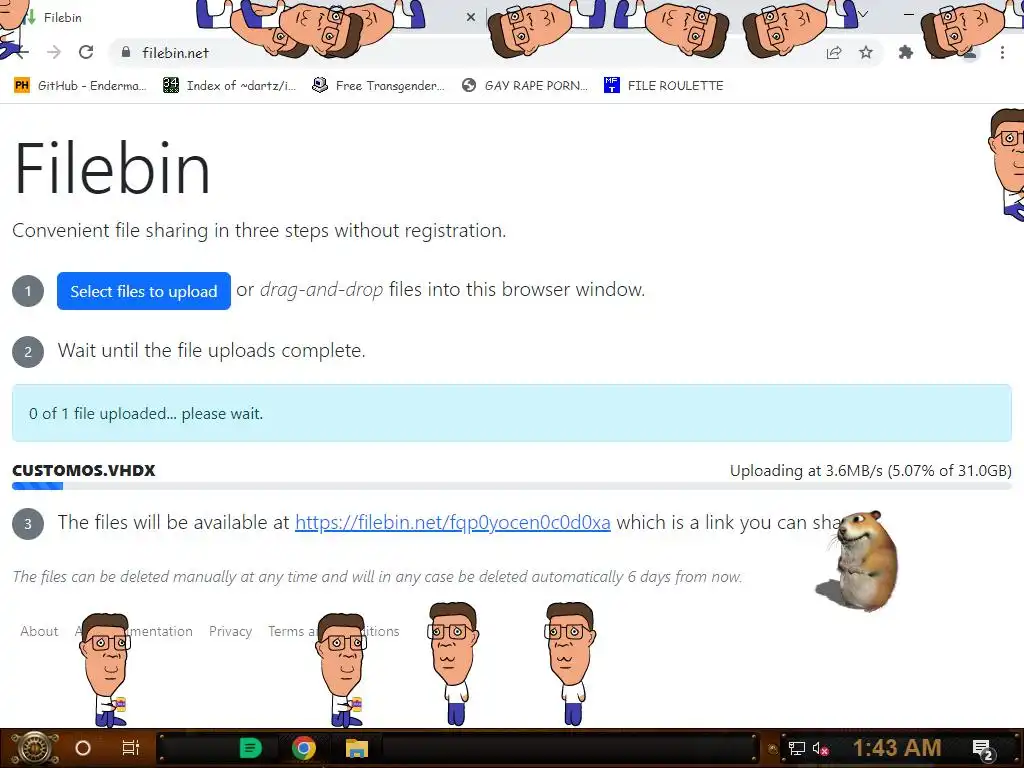
Task: Click the CUSTOMOS.VHDX upload progress bar
Action: [512, 486]
